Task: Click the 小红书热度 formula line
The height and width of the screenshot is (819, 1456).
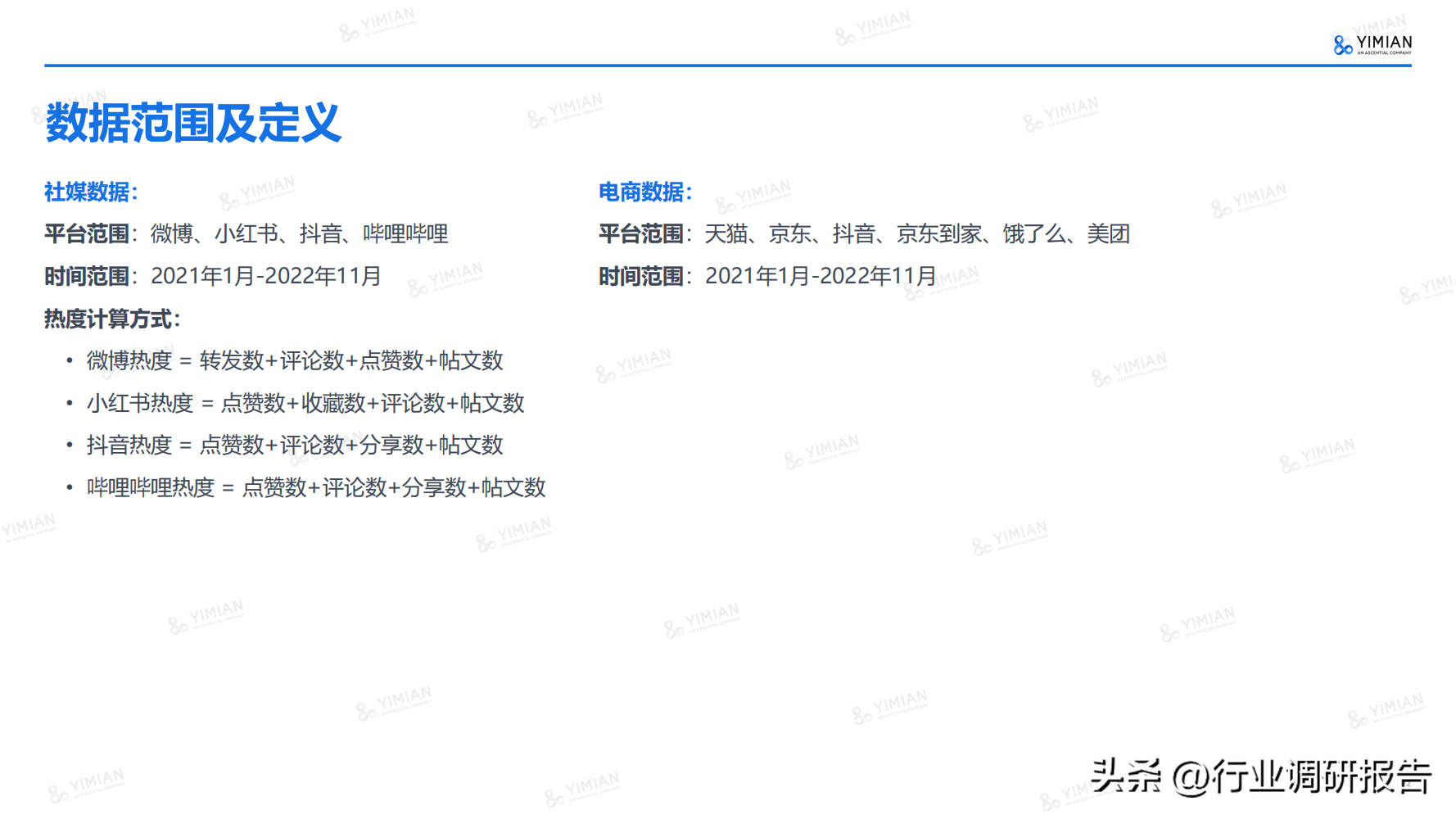Action: [305, 403]
